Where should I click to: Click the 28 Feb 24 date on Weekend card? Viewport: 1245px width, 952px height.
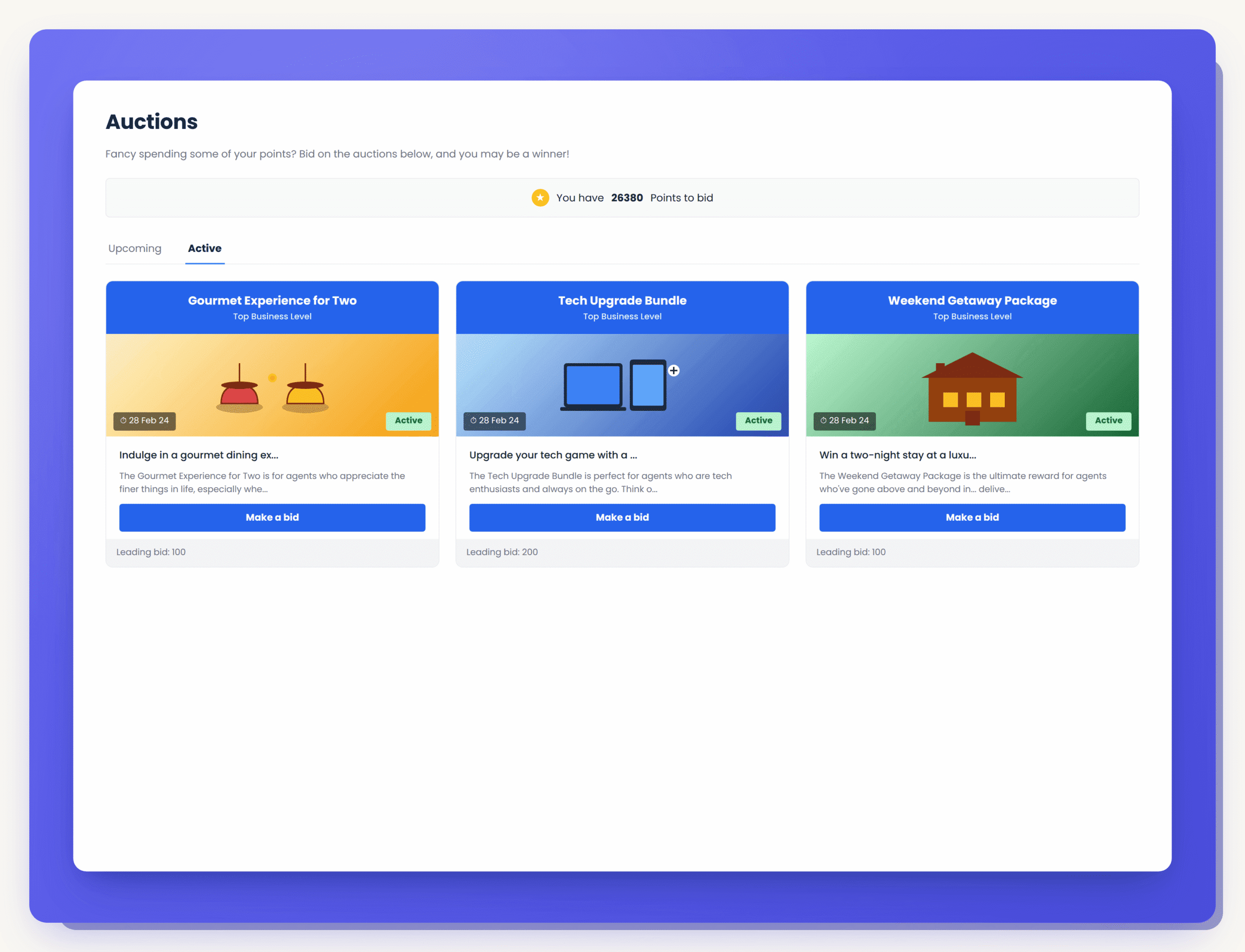point(849,421)
